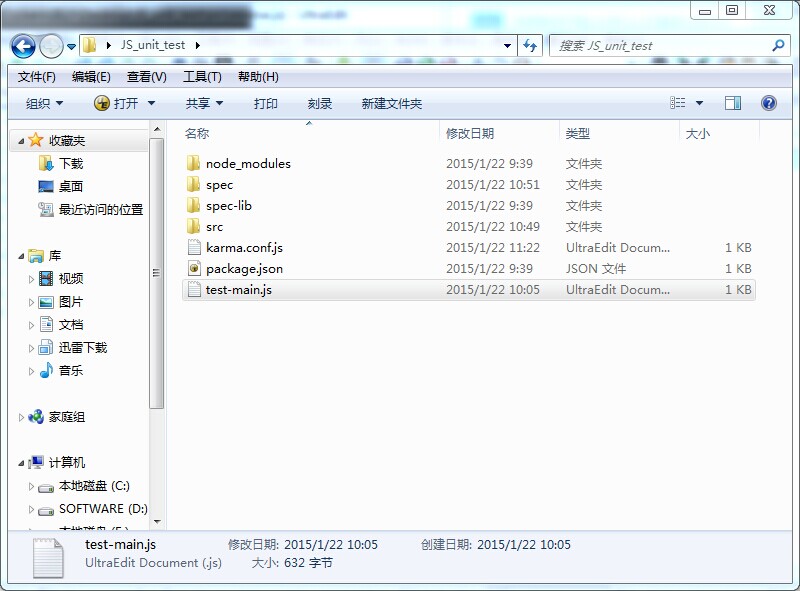
Task: Open 下载 in favorites
Action: coord(70,163)
